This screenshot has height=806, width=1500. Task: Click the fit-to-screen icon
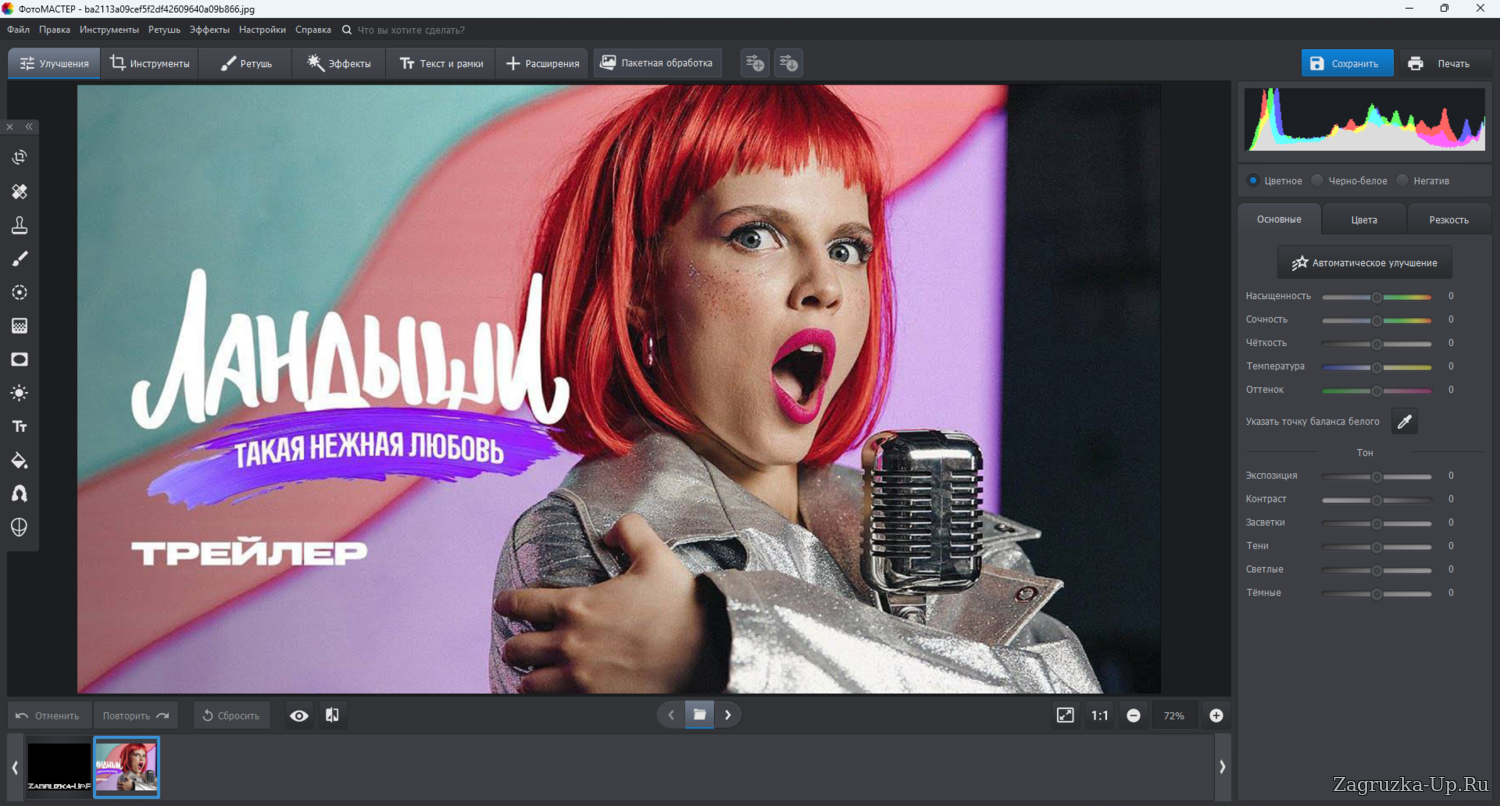coord(1065,715)
